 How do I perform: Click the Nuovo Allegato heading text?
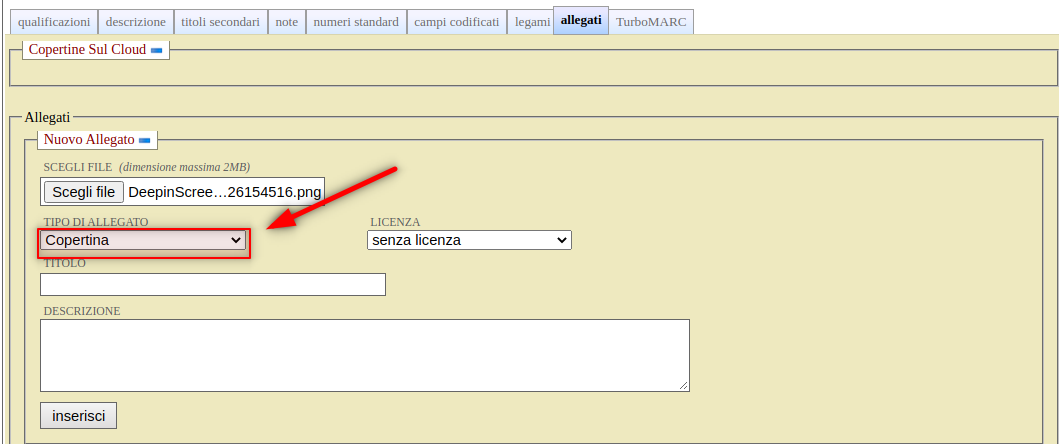click(x=88, y=140)
